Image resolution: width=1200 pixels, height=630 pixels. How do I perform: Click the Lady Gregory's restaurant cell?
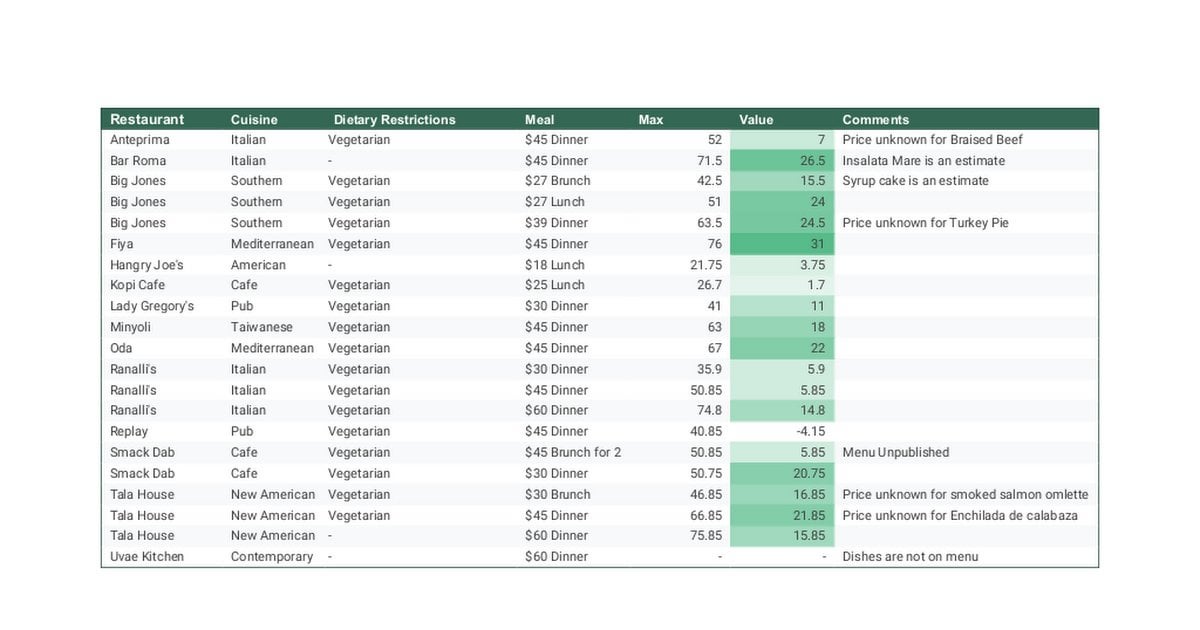click(152, 306)
